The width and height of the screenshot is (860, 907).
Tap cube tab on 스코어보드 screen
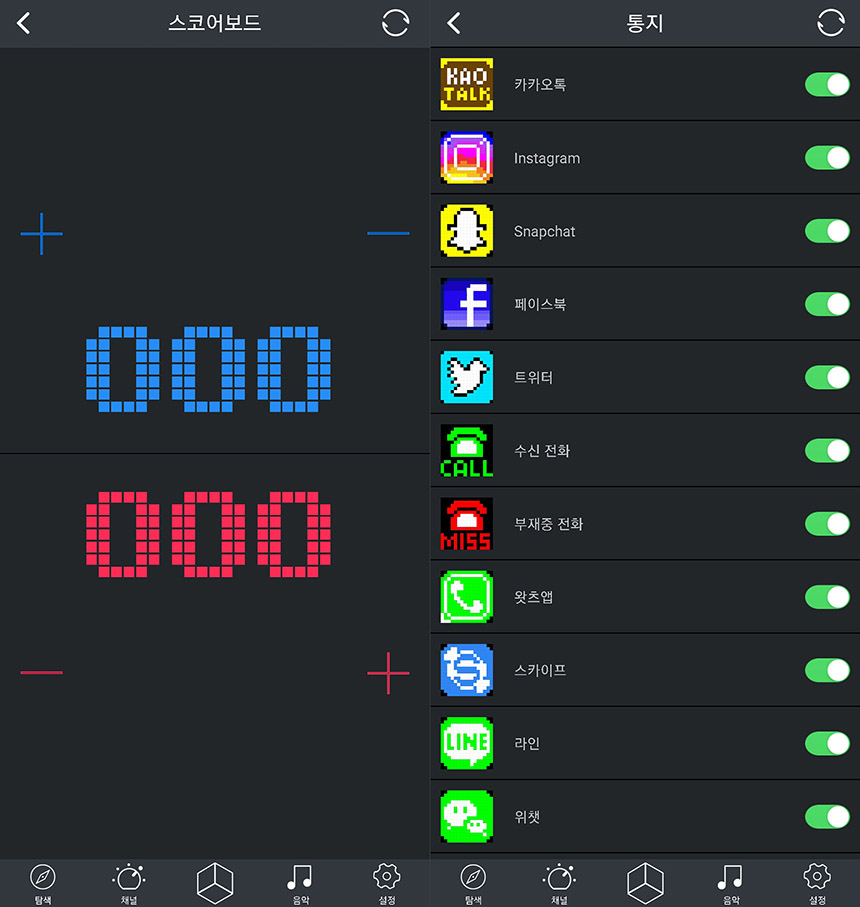(215, 883)
